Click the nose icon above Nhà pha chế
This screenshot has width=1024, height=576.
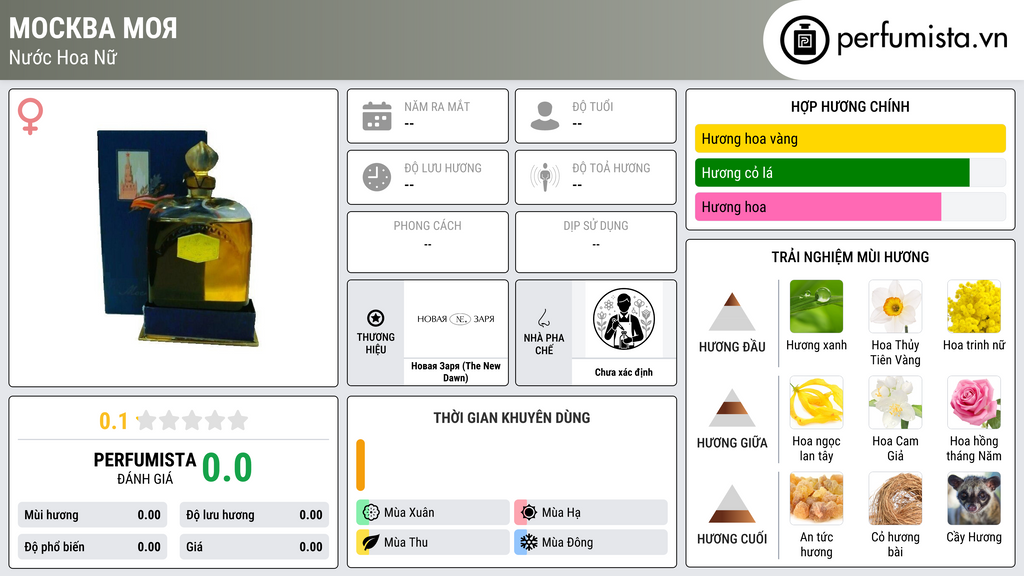click(x=543, y=318)
